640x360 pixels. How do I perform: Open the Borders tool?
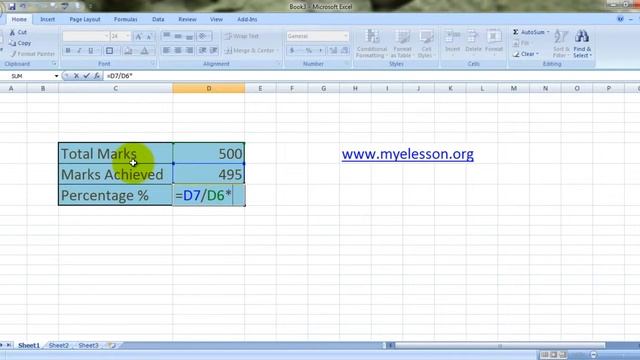click(109, 51)
